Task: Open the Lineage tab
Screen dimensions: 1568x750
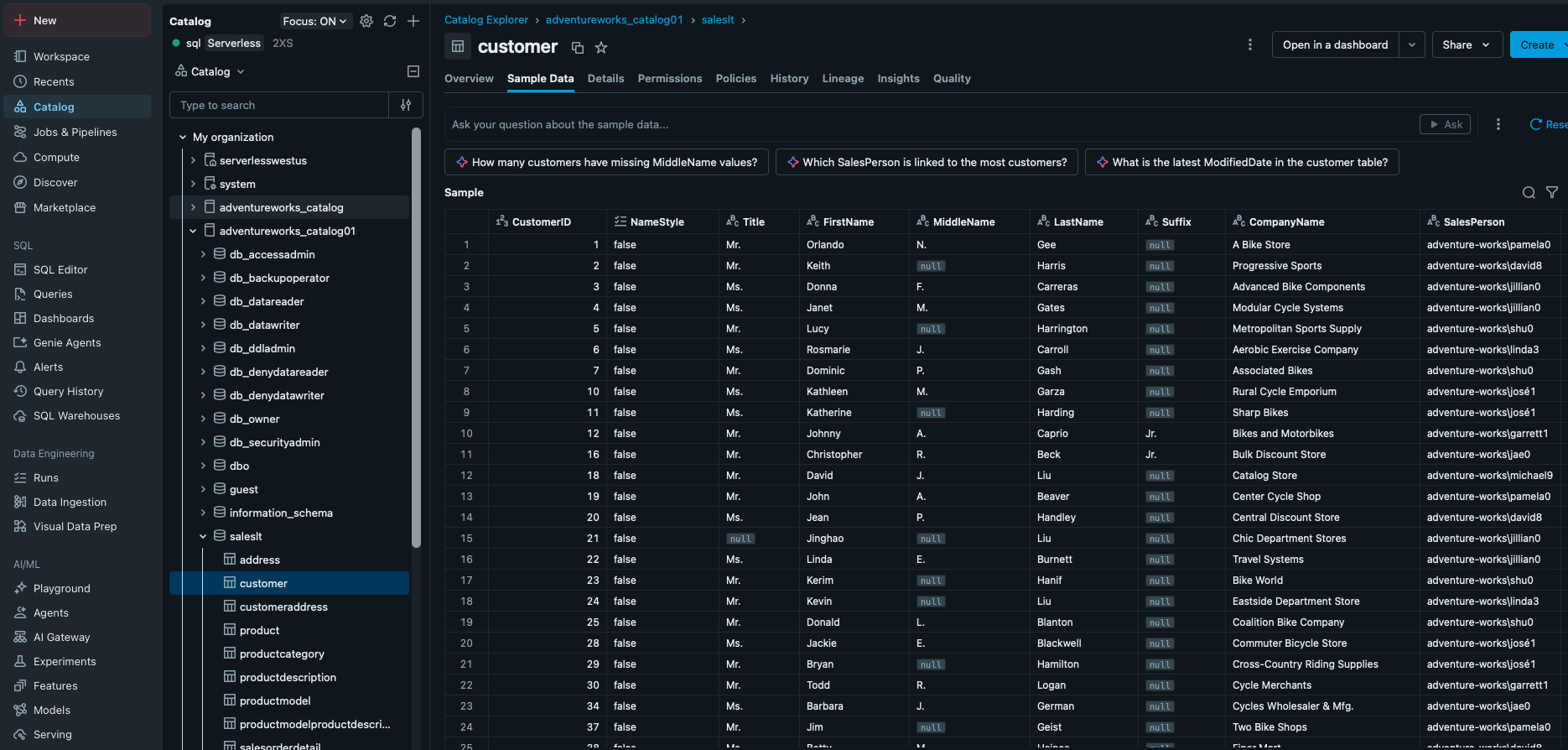Action: pos(843,78)
